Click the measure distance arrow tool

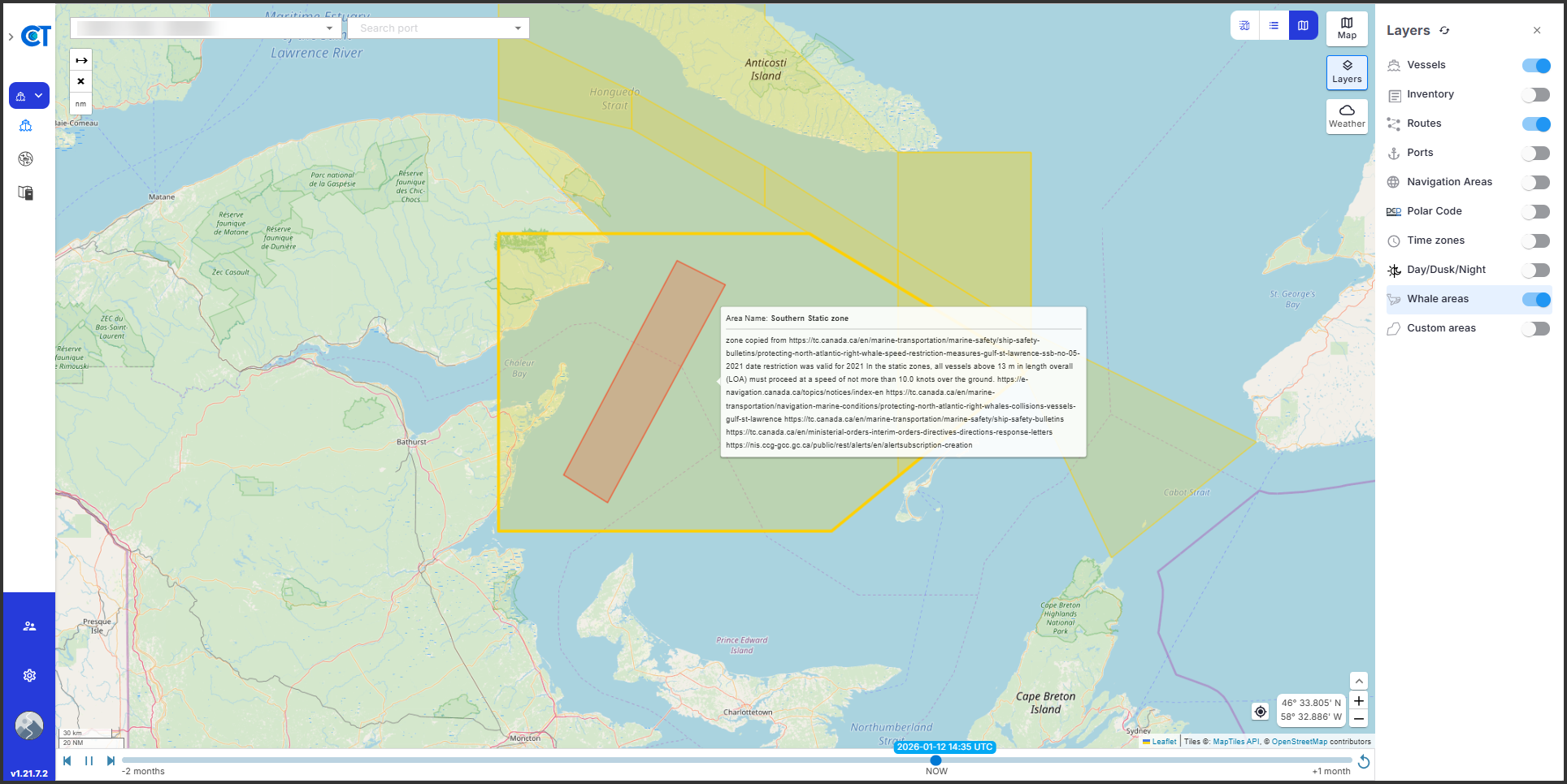[x=81, y=60]
